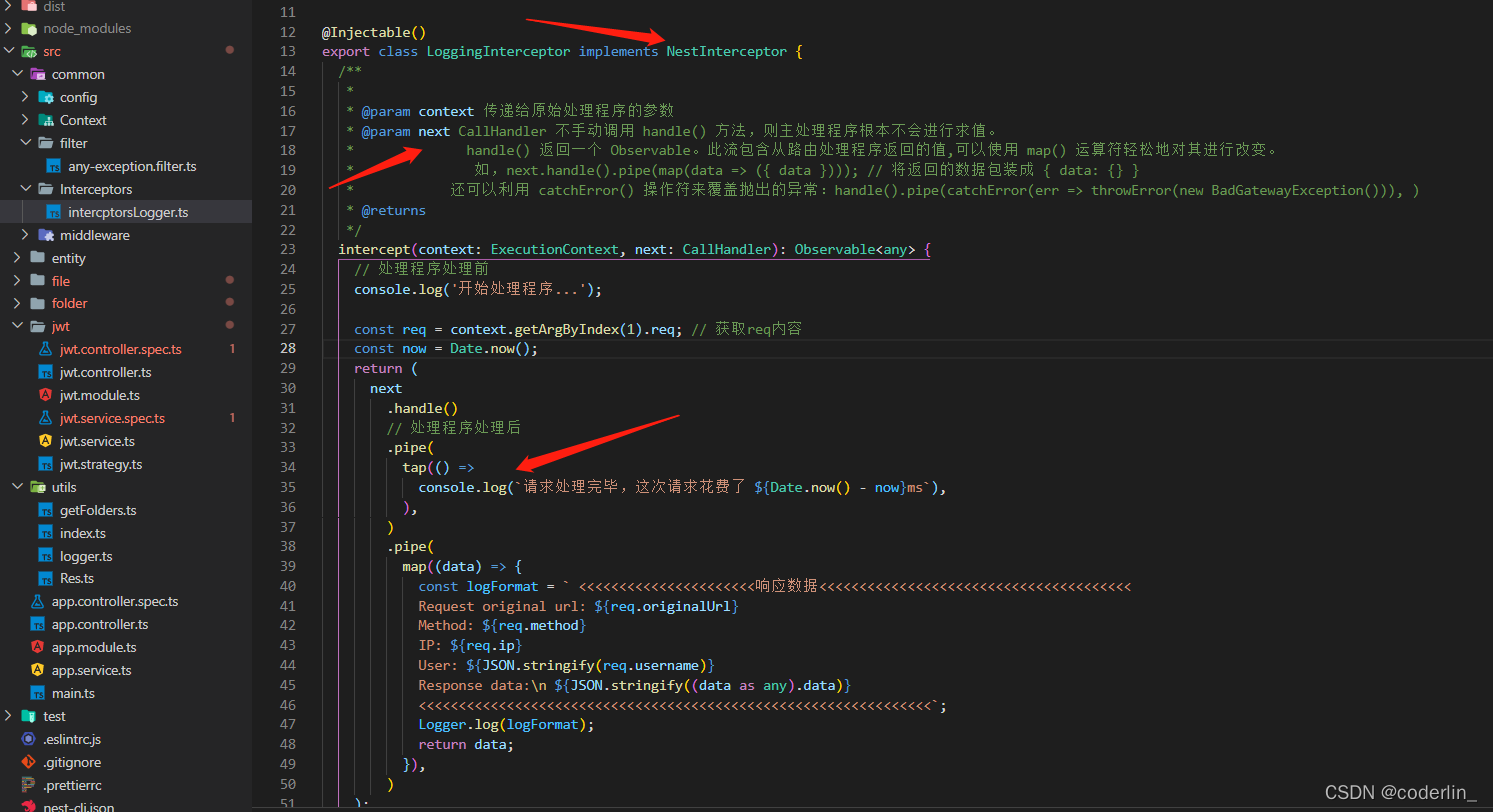Open getFolders.ts under utils
Screen dimensions: 1493x812
coord(98,510)
